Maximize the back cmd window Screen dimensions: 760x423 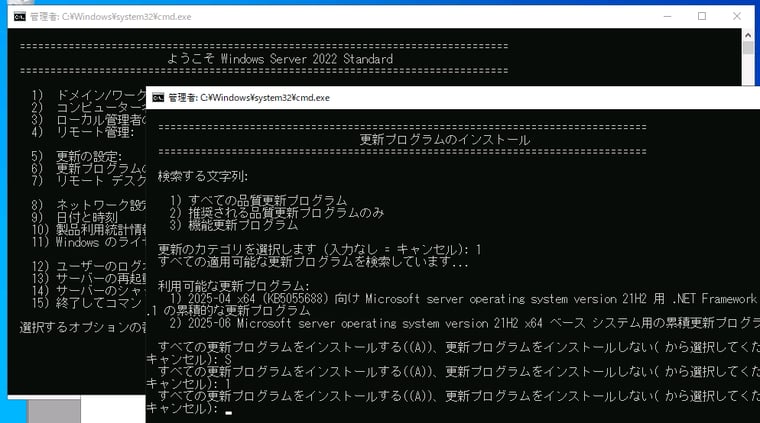click(702, 16)
